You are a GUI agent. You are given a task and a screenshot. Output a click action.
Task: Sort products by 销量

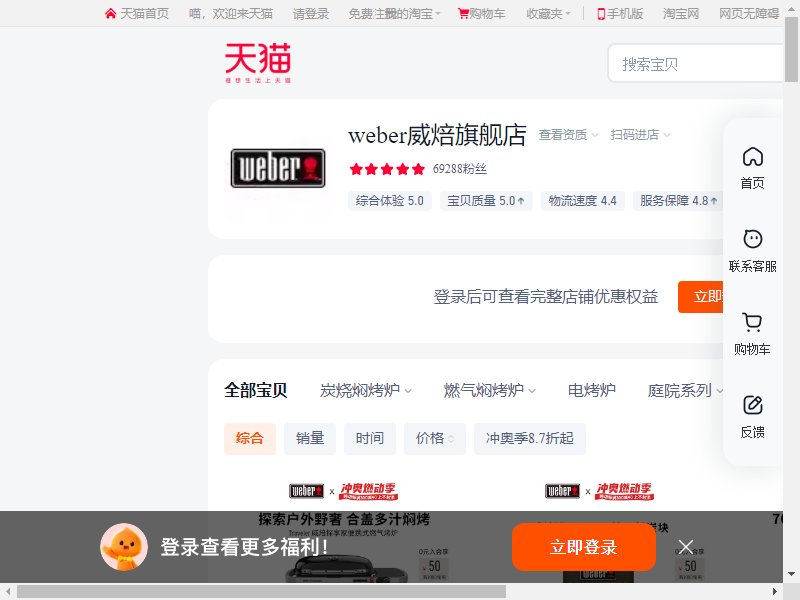(x=310, y=438)
